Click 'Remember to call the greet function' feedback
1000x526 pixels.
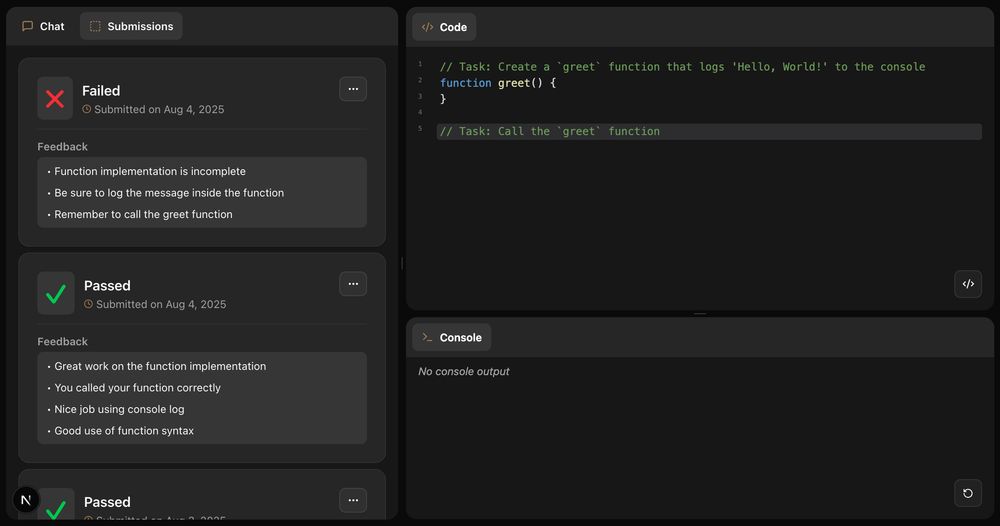(143, 214)
